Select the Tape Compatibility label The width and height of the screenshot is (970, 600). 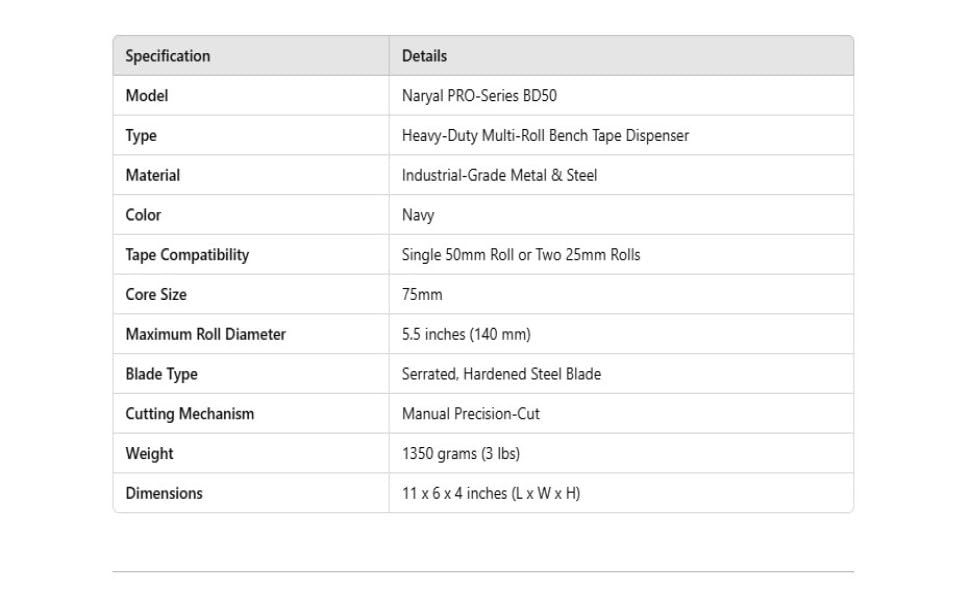pyautogui.click(x=187, y=255)
